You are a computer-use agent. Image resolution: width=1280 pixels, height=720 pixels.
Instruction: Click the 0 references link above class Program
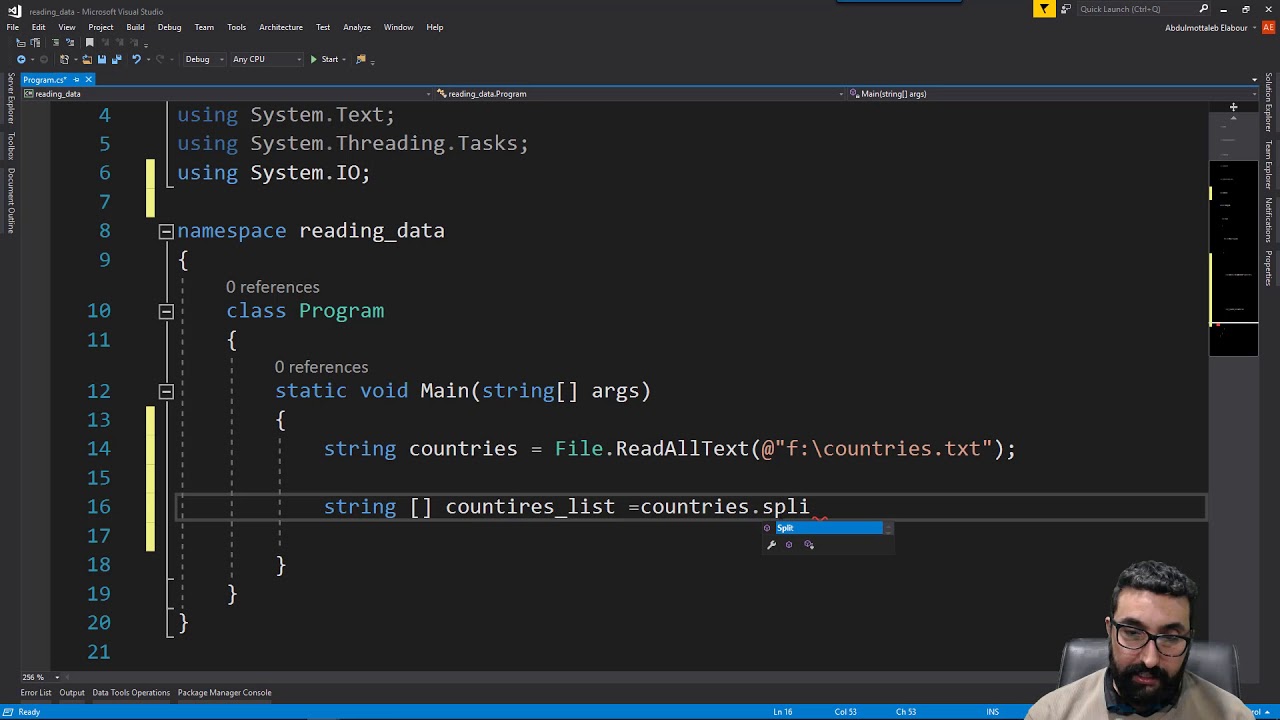273,287
